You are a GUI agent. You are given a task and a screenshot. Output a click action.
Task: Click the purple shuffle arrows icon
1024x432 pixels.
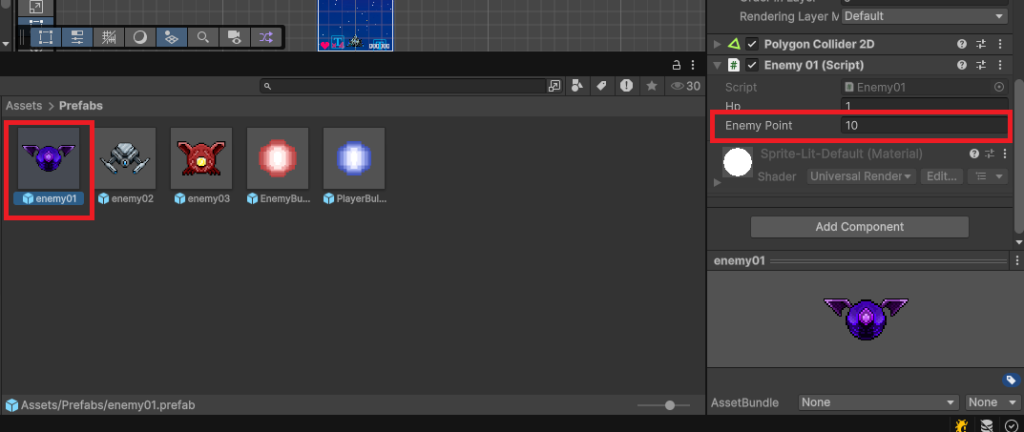(x=265, y=37)
